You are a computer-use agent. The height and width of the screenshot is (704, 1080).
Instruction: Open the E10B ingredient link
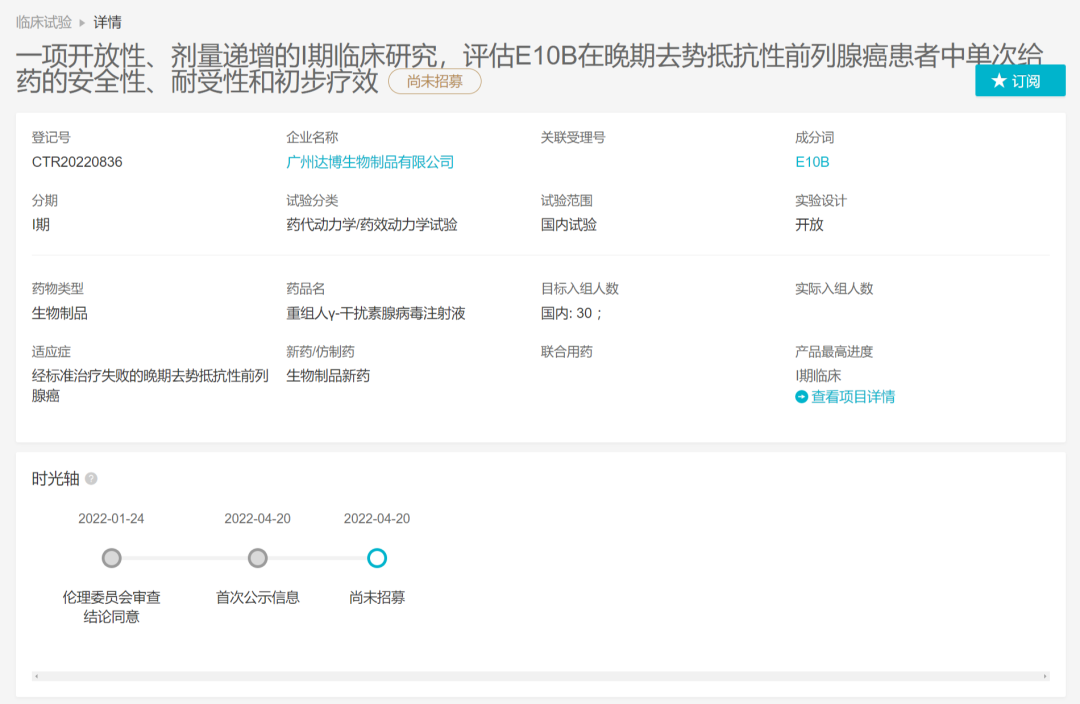pyautogui.click(x=812, y=162)
